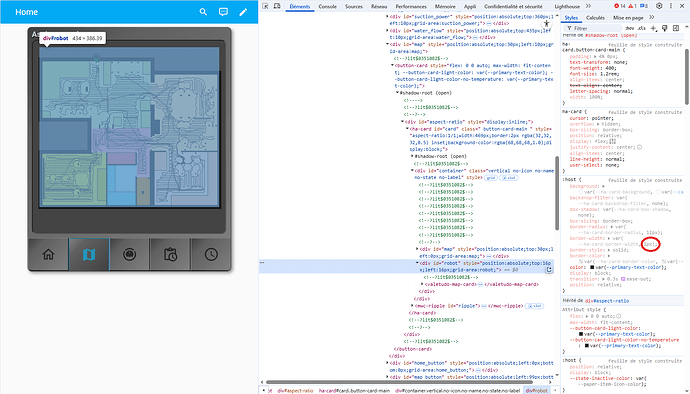Screen dimensions: 690x394
Task: Click the accessibility tree toggle icon
Action: coord(546,23)
